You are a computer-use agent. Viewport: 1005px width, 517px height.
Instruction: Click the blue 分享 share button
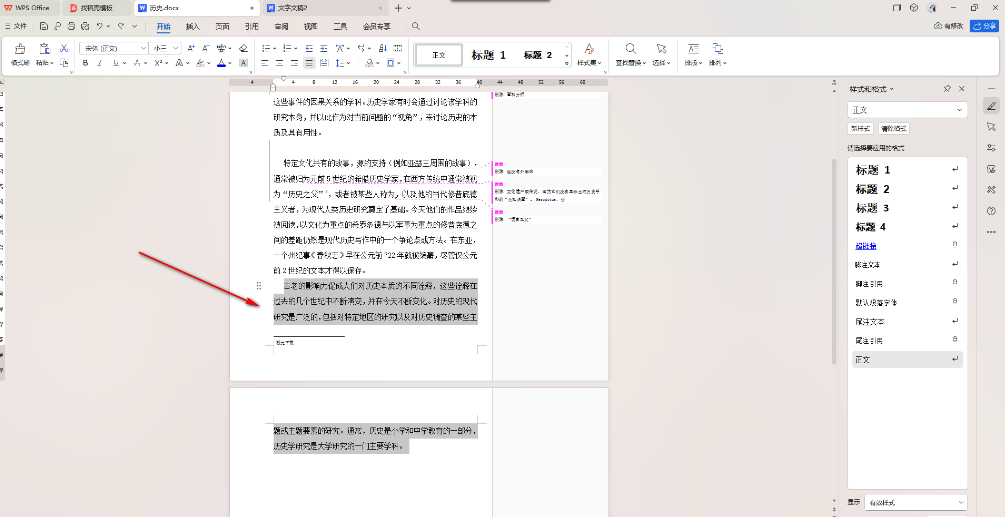(x=986, y=26)
